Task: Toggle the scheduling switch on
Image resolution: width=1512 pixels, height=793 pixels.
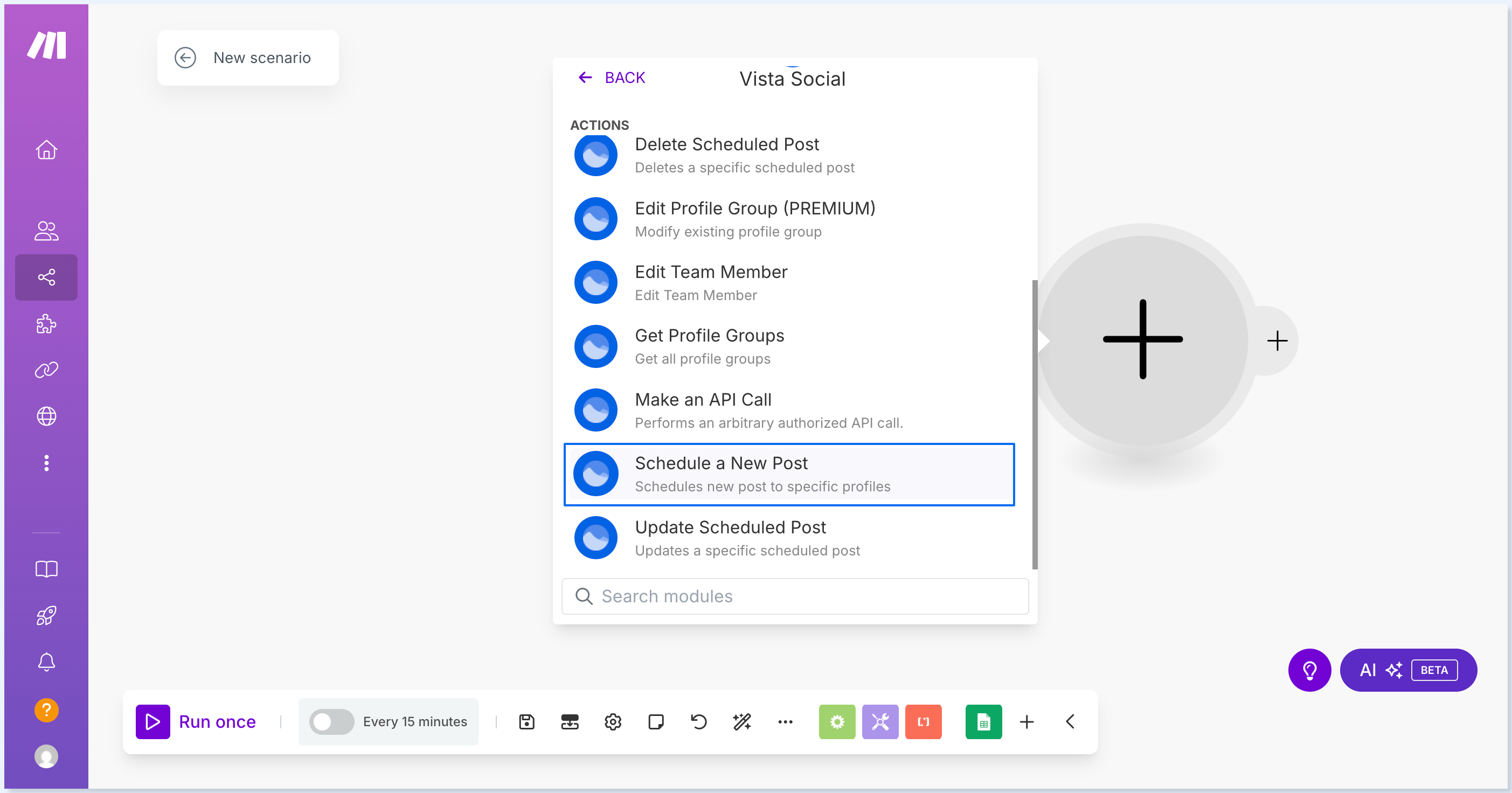Action: tap(331, 722)
